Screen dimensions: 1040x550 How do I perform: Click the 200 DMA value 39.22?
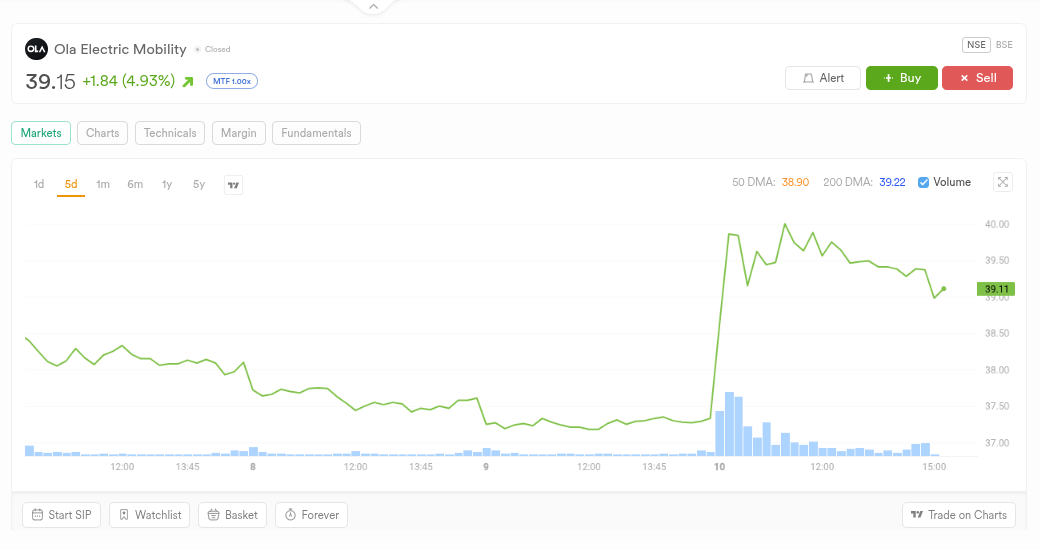pyautogui.click(x=892, y=182)
